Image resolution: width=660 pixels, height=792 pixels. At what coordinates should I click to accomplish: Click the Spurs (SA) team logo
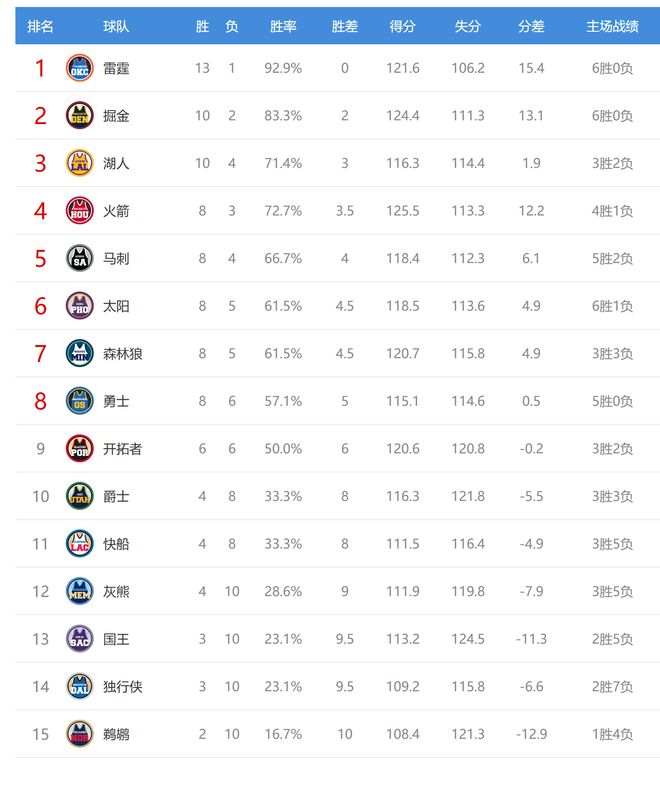[x=80, y=258]
